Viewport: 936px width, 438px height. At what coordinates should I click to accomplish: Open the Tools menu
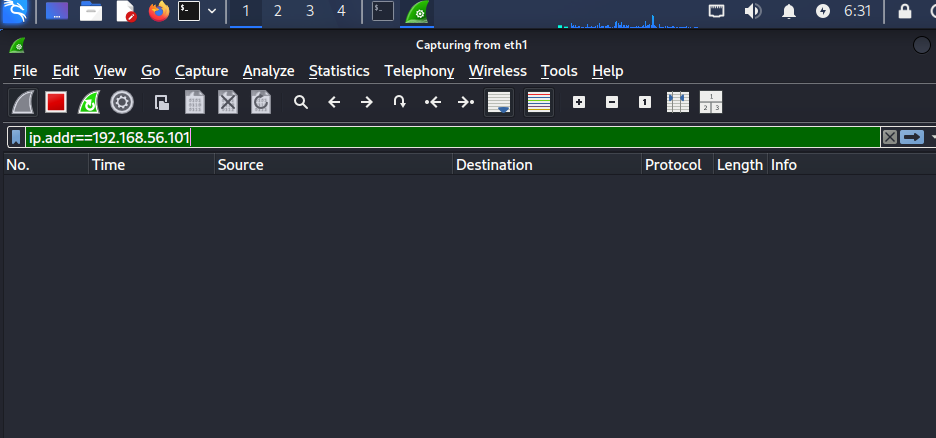[x=559, y=71]
